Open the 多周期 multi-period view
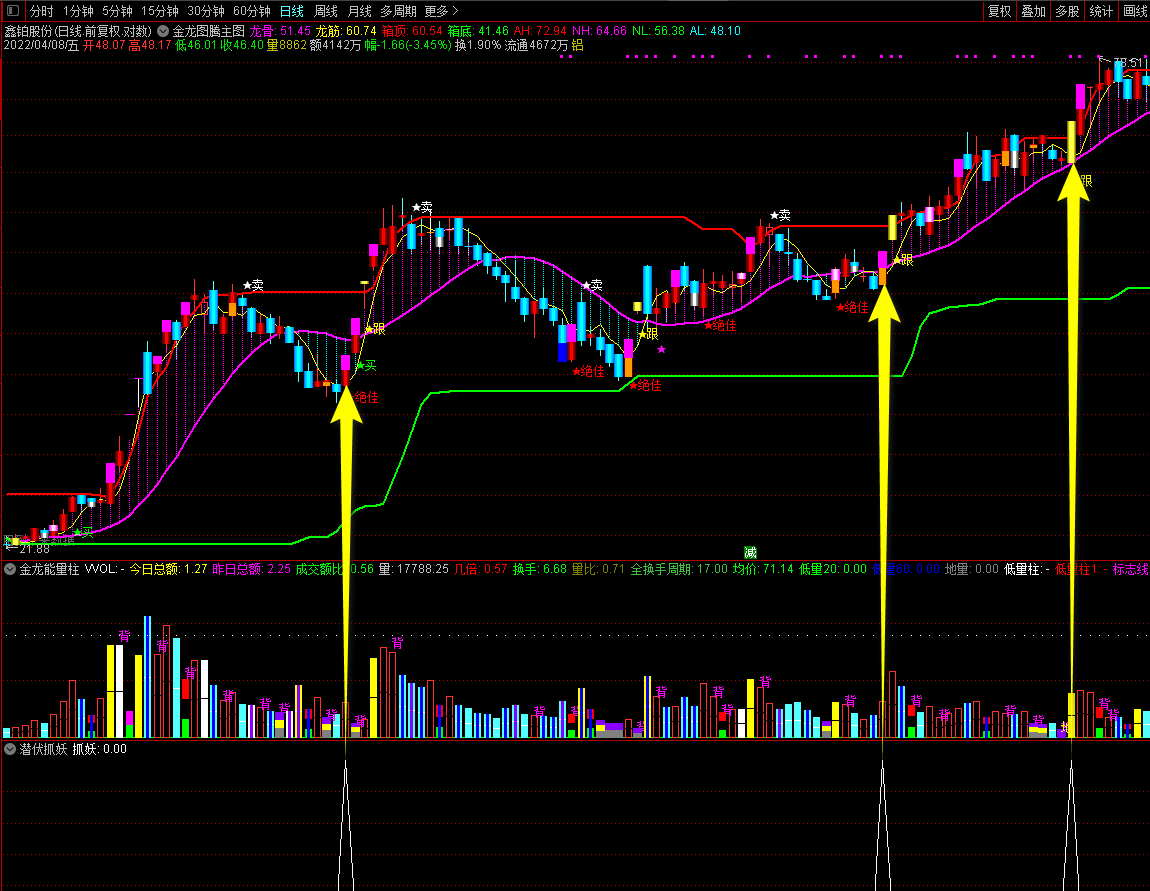The image size is (1150, 891). [x=398, y=11]
